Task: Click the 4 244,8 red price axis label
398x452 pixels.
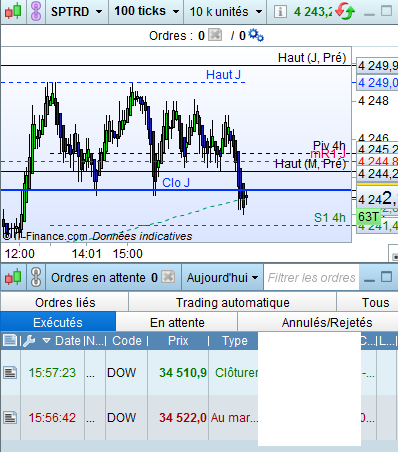Action: tap(377, 162)
